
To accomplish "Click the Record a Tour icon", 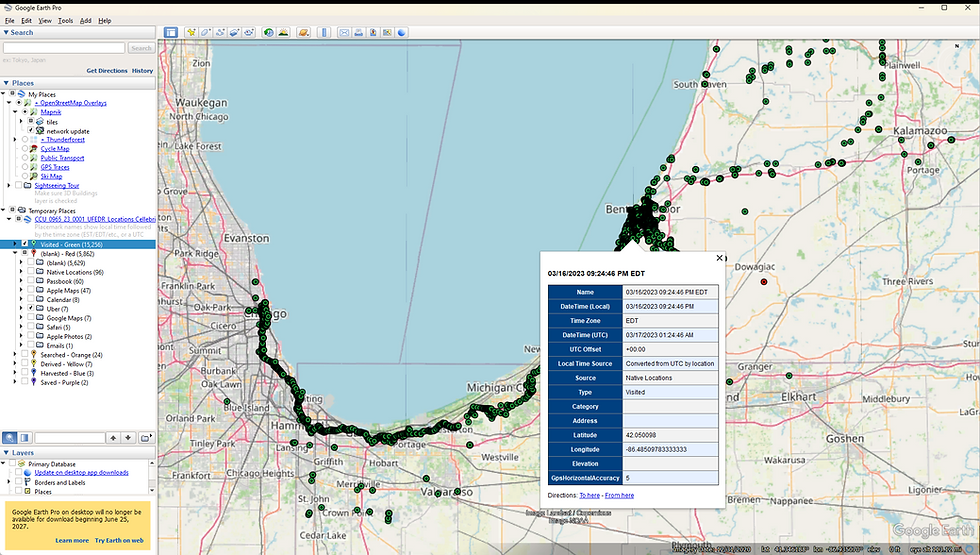I will (249, 32).
